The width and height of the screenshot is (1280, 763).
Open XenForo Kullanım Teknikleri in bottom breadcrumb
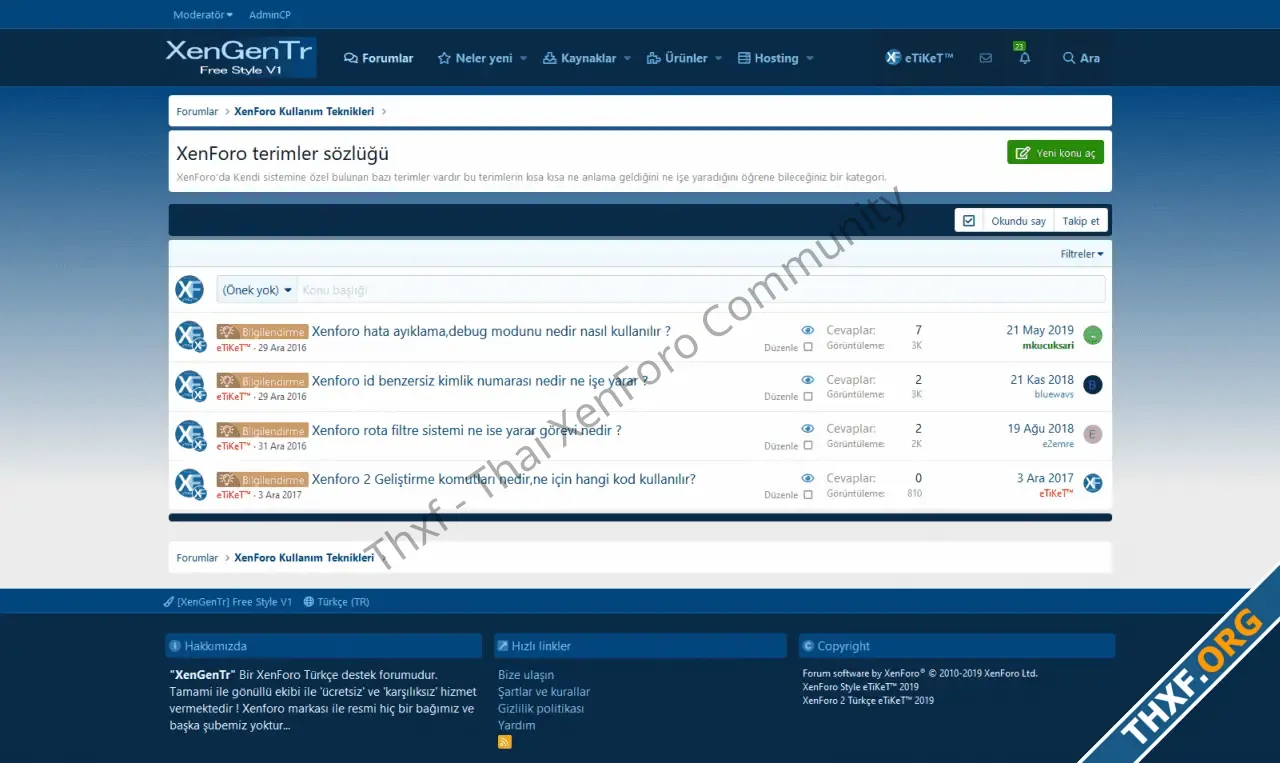[x=304, y=558]
